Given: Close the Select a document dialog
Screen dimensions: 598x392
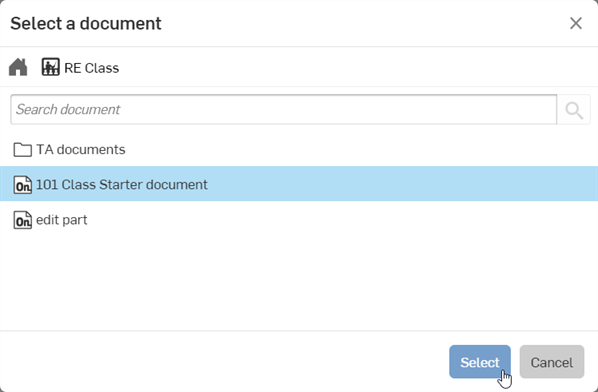Looking at the screenshot, I should [x=576, y=23].
